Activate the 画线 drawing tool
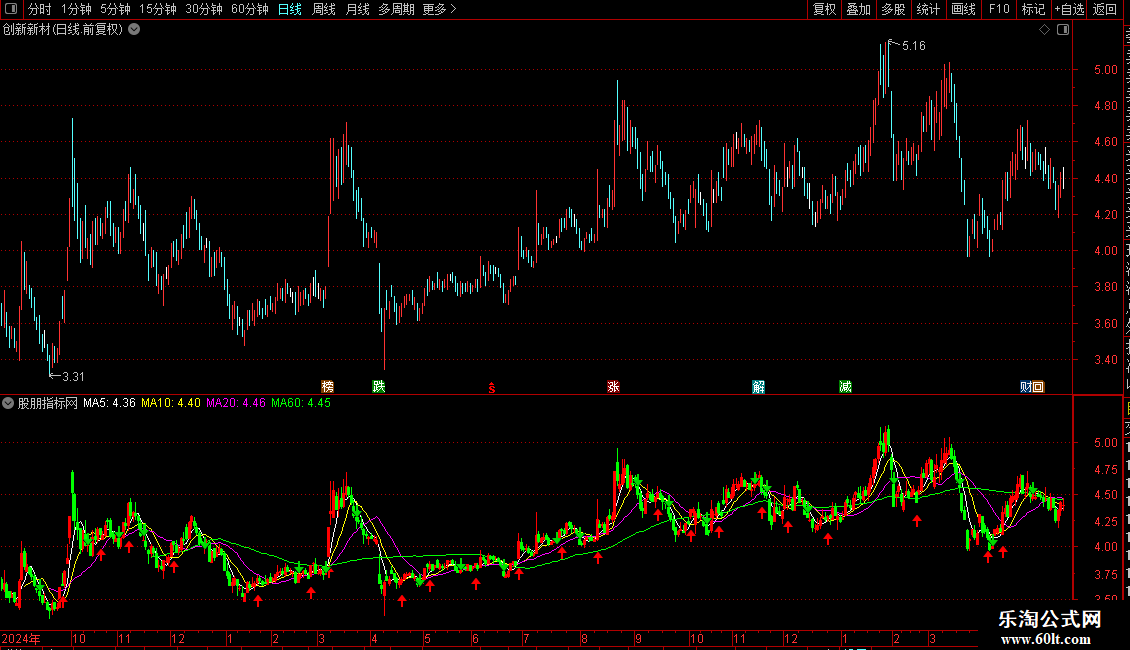Viewport: 1130px width, 650px height. pyautogui.click(x=964, y=9)
